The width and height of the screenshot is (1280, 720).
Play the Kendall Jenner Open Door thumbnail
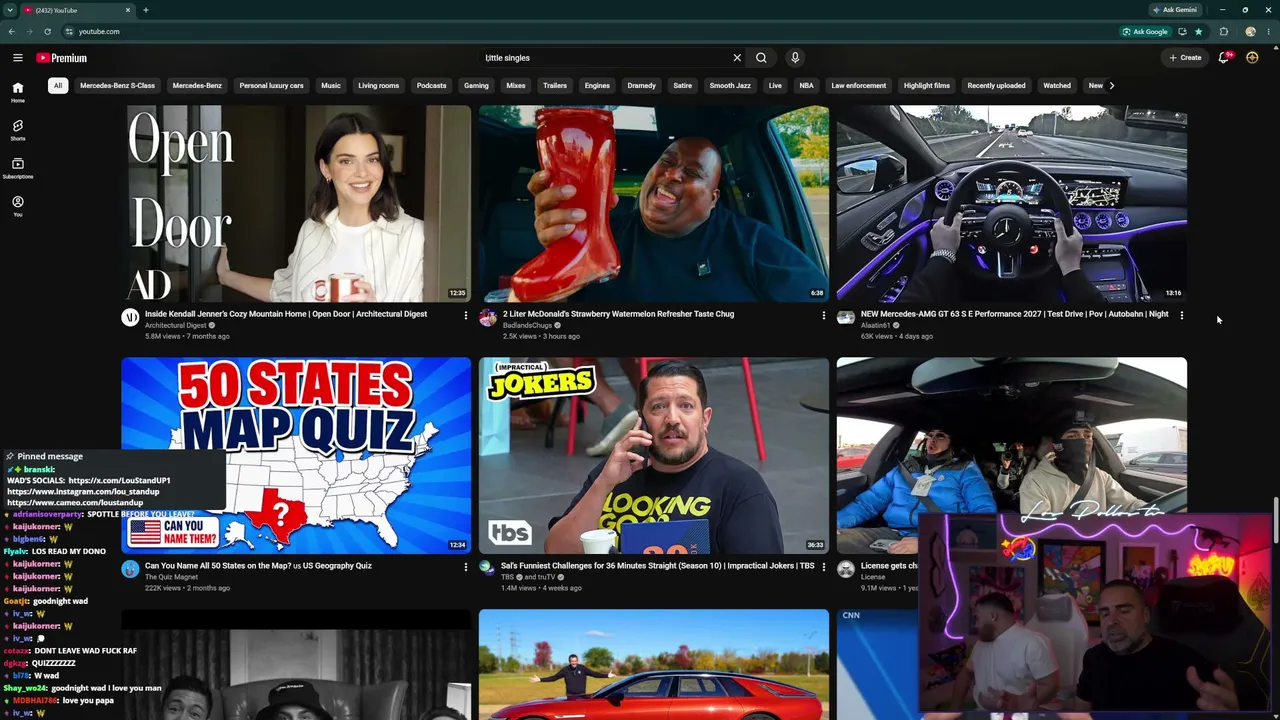click(296, 203)
